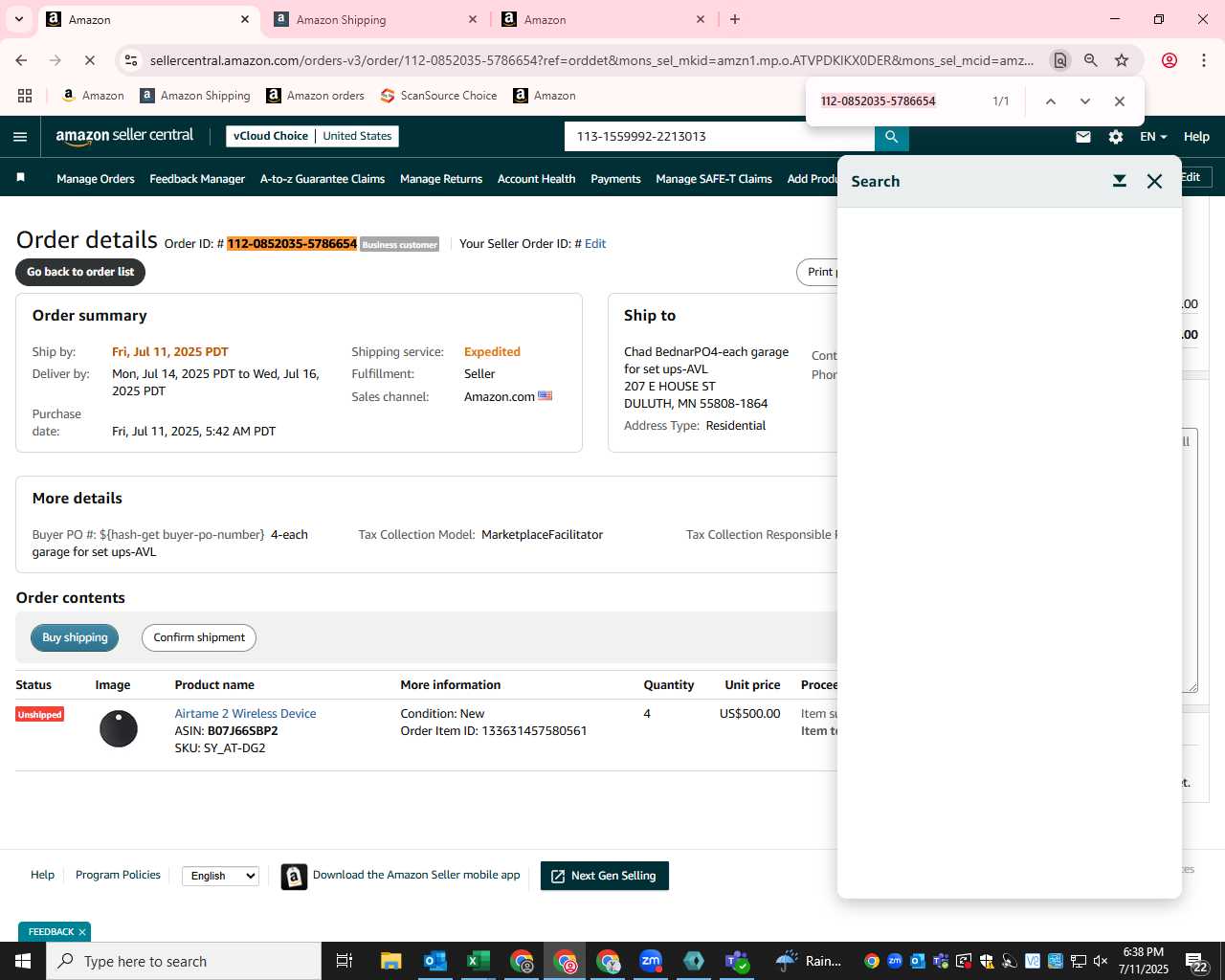Open a new browser tab
1225x980 pixels.
point(735,19)
